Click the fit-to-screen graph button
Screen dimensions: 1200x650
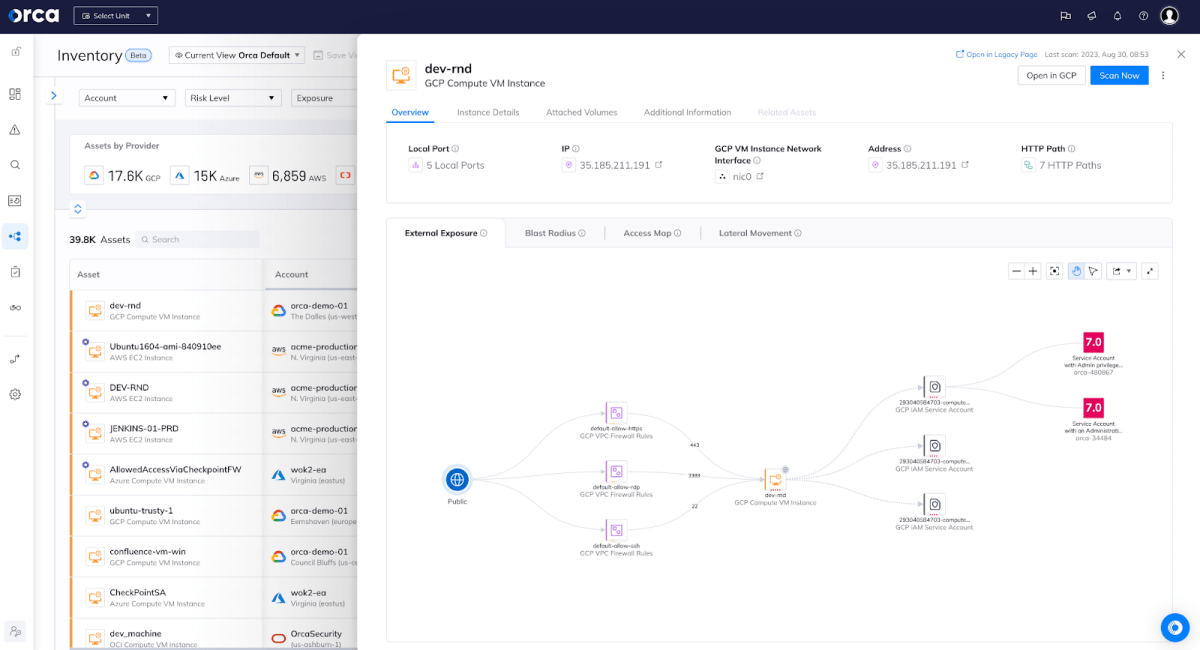[x=1053, y=271]
